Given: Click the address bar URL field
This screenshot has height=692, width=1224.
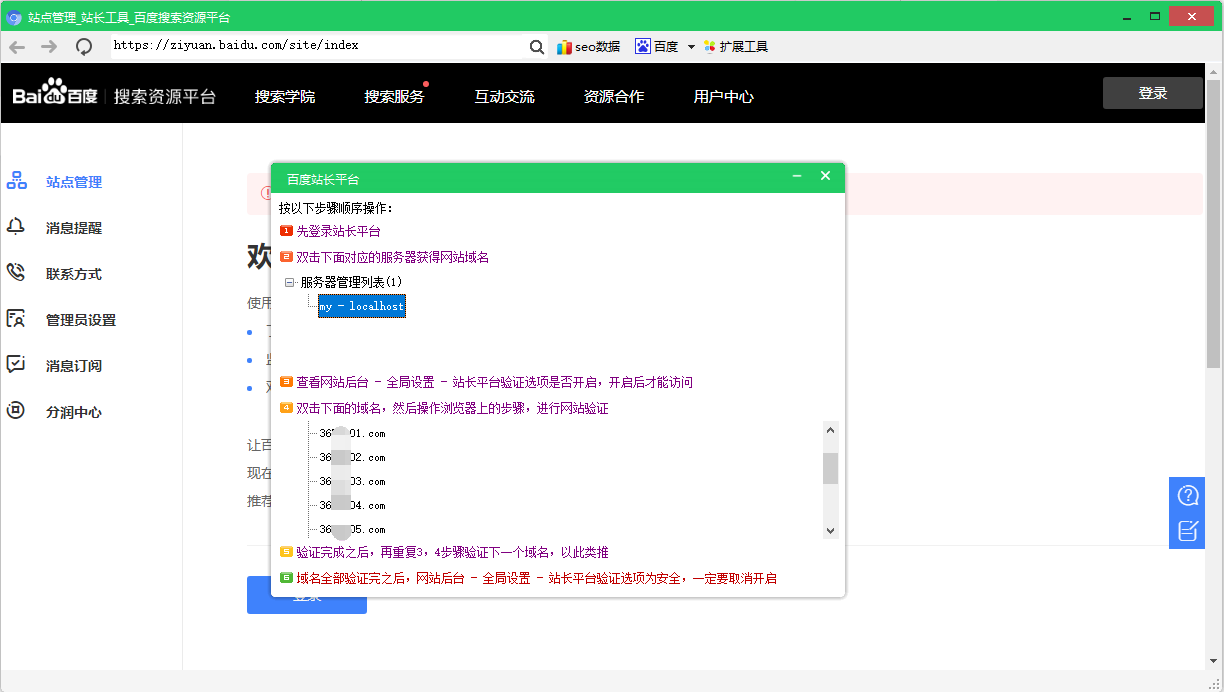Looking at the screenshot, I should tap(317, 46).
